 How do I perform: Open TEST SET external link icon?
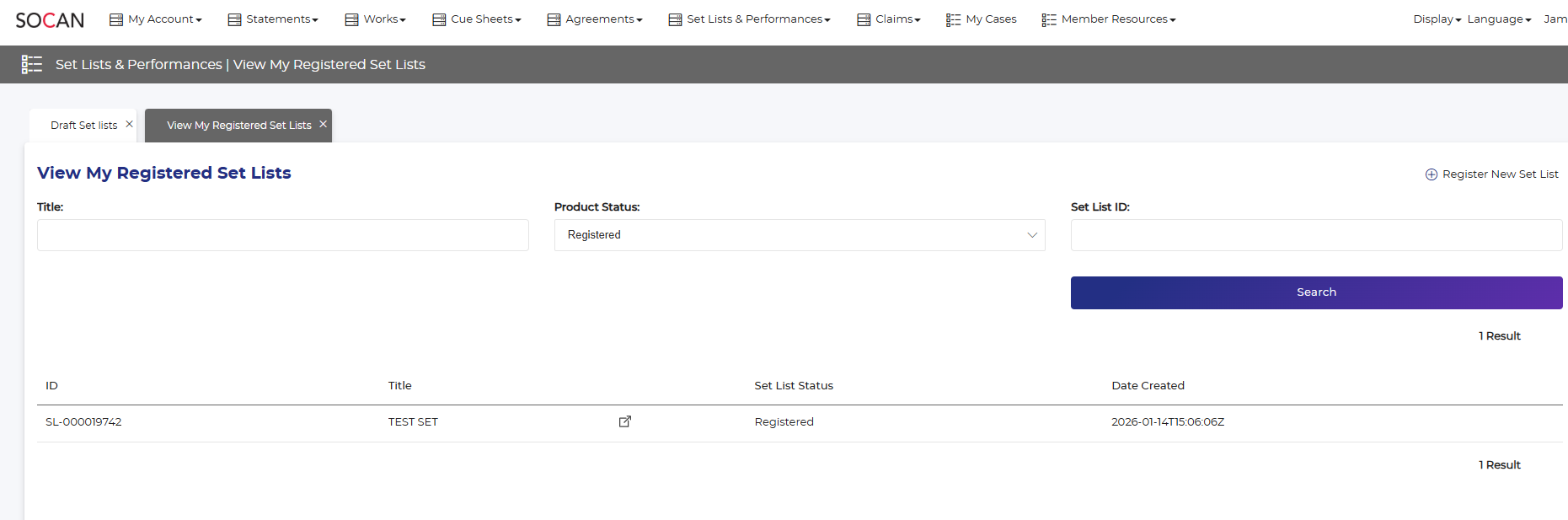pyautogui.click(x=624, y=421)
